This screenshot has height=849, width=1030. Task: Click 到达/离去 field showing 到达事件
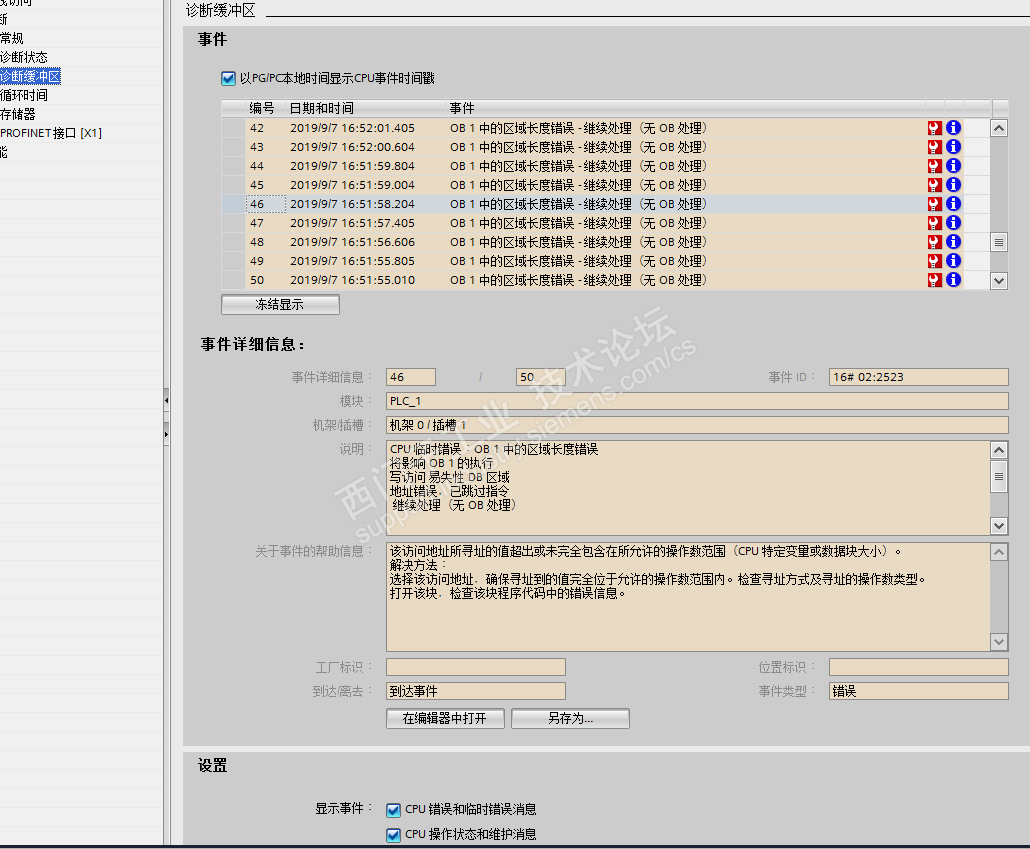pos(476,691)
